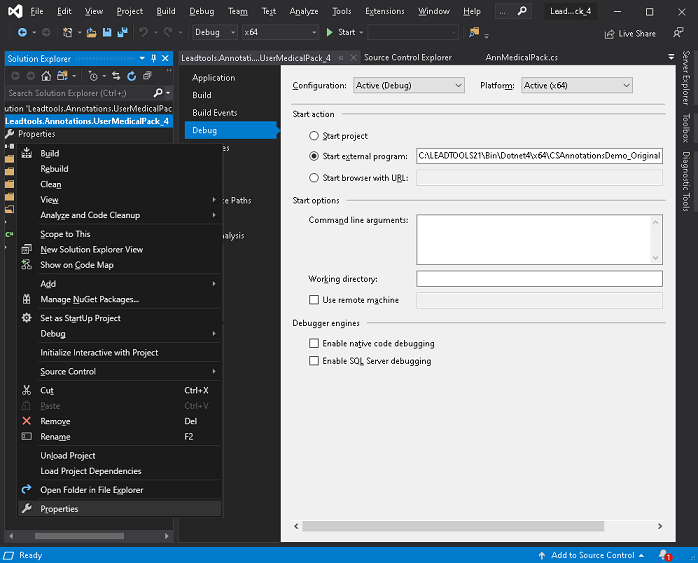Click Solution Explorer search magnifier icon
Screen dimensions: 698x563
(158, 93)
